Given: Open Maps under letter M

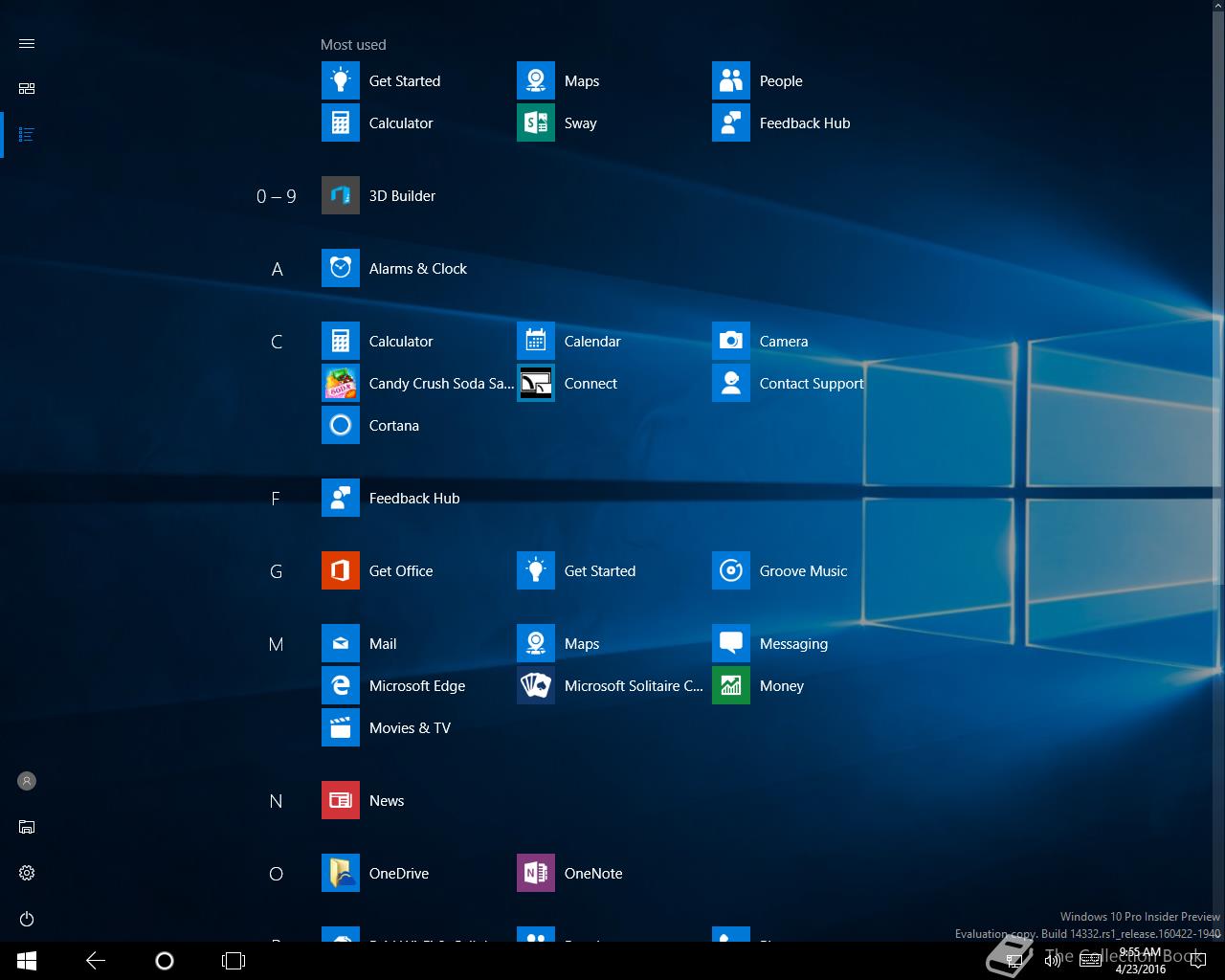Looking at the screenshot, I should pos(612,644).
